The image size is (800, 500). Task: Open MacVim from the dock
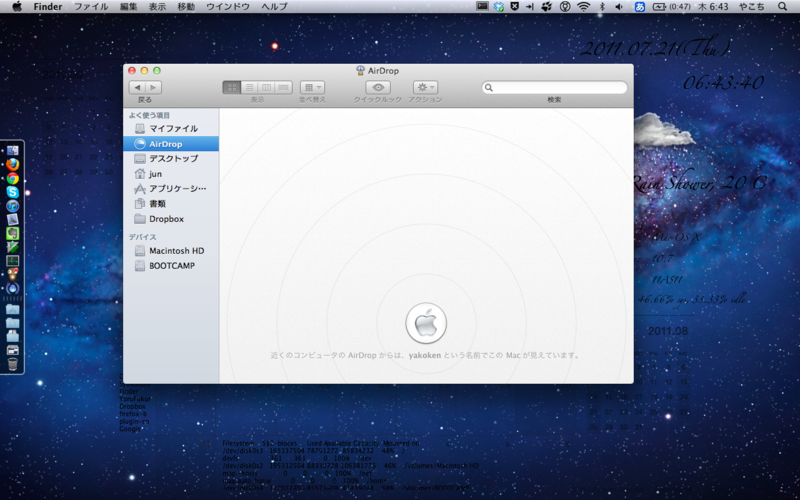pyautogui.click(x=13, y=247)
